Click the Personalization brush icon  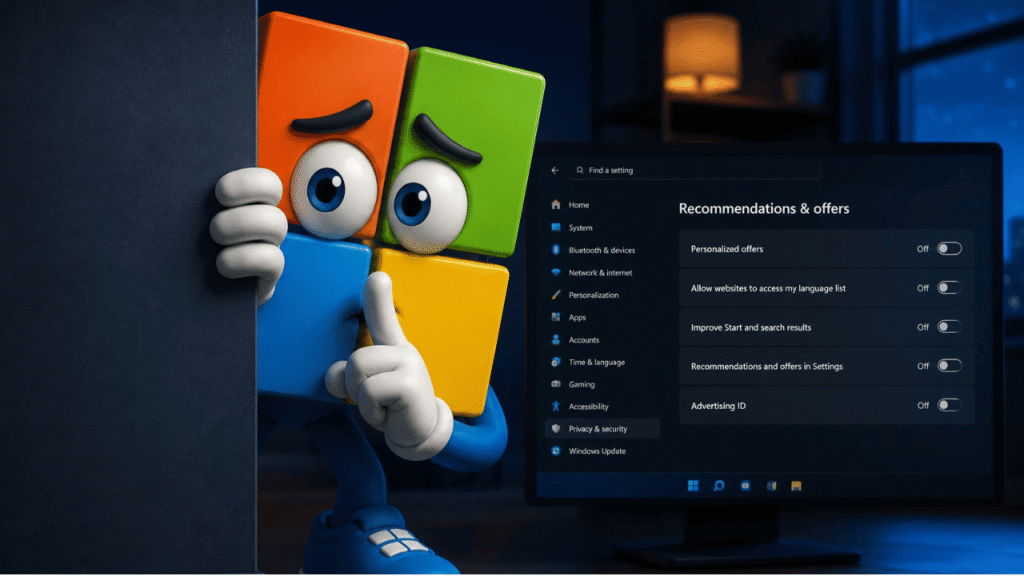click(556, 295)
